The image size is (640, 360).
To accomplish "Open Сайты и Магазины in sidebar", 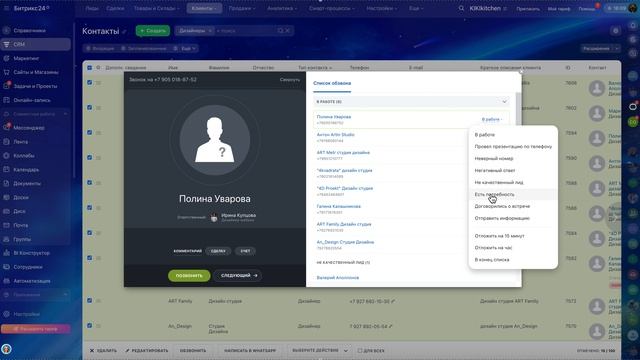I will pyautogui.click(x=36, y=72).
